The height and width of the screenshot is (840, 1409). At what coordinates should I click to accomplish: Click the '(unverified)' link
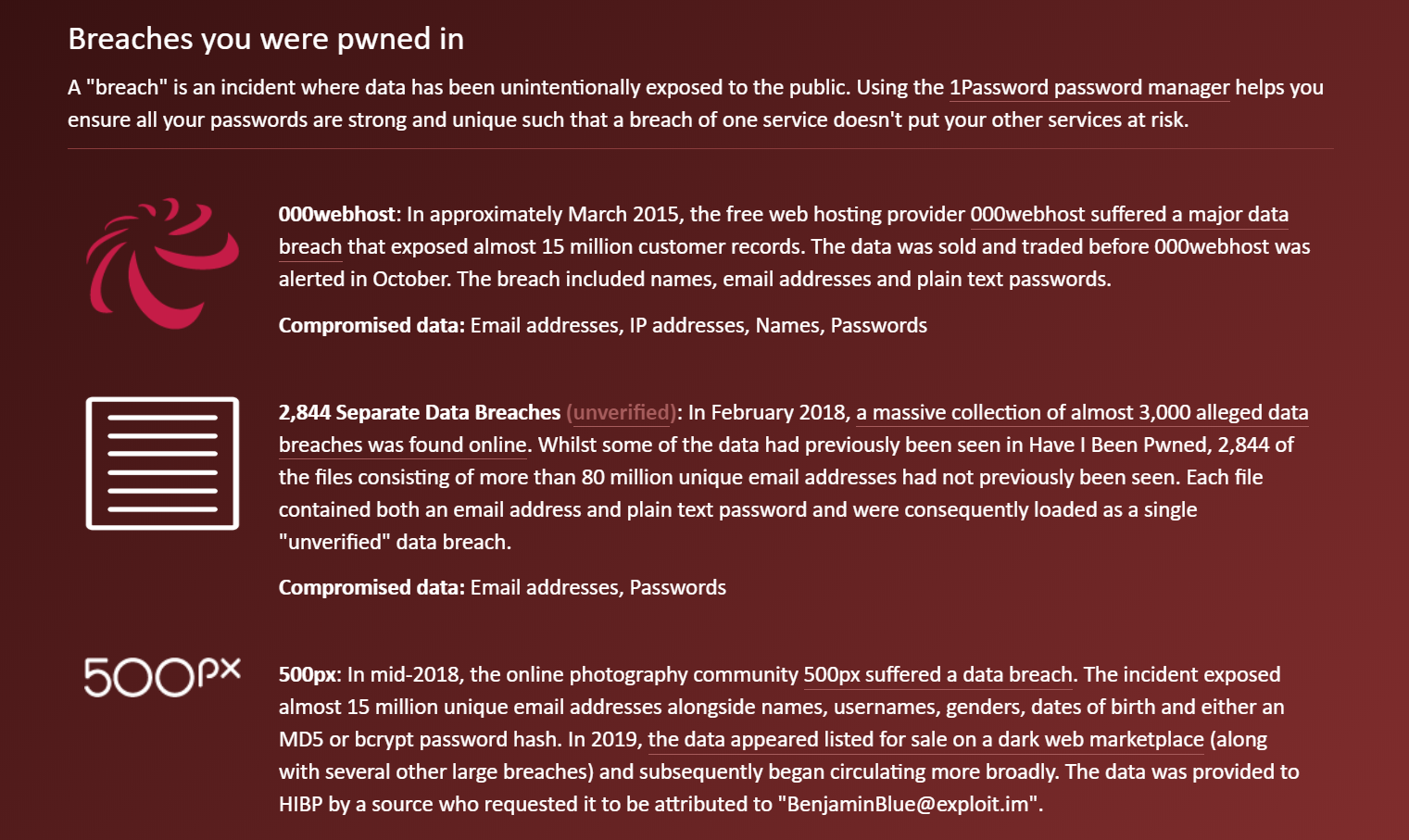click(x=621, y=413)
